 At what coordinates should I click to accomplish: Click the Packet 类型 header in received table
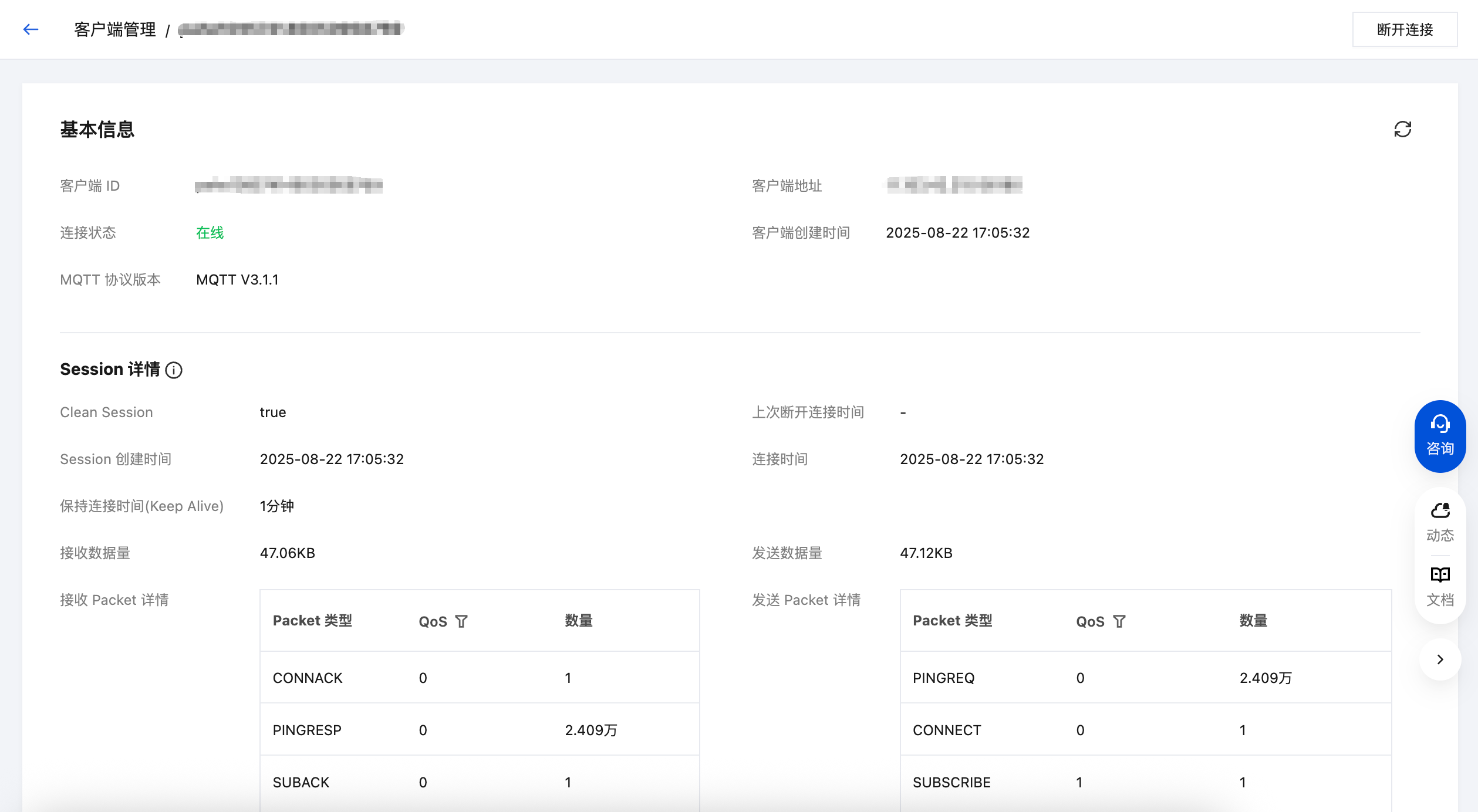click(312, 621)
